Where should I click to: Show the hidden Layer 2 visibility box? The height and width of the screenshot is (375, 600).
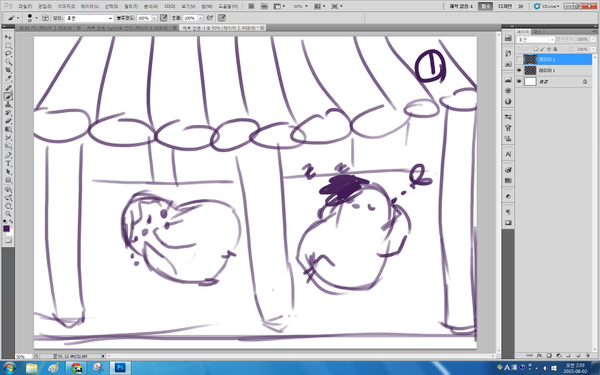(519, 59)
